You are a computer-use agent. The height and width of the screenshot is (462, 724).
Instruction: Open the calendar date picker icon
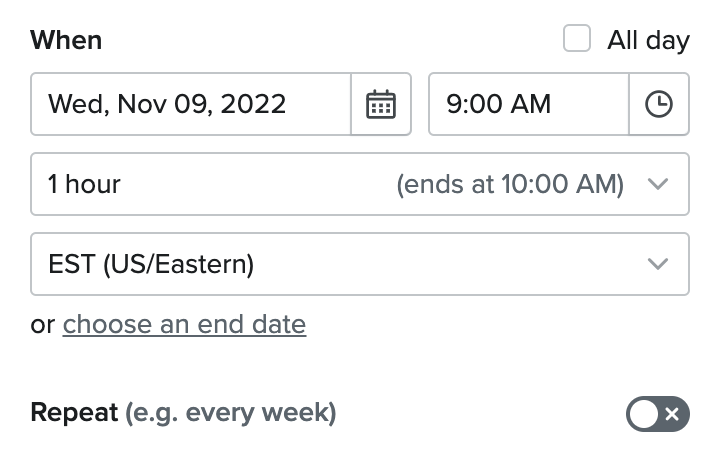(x=381, y=104)
